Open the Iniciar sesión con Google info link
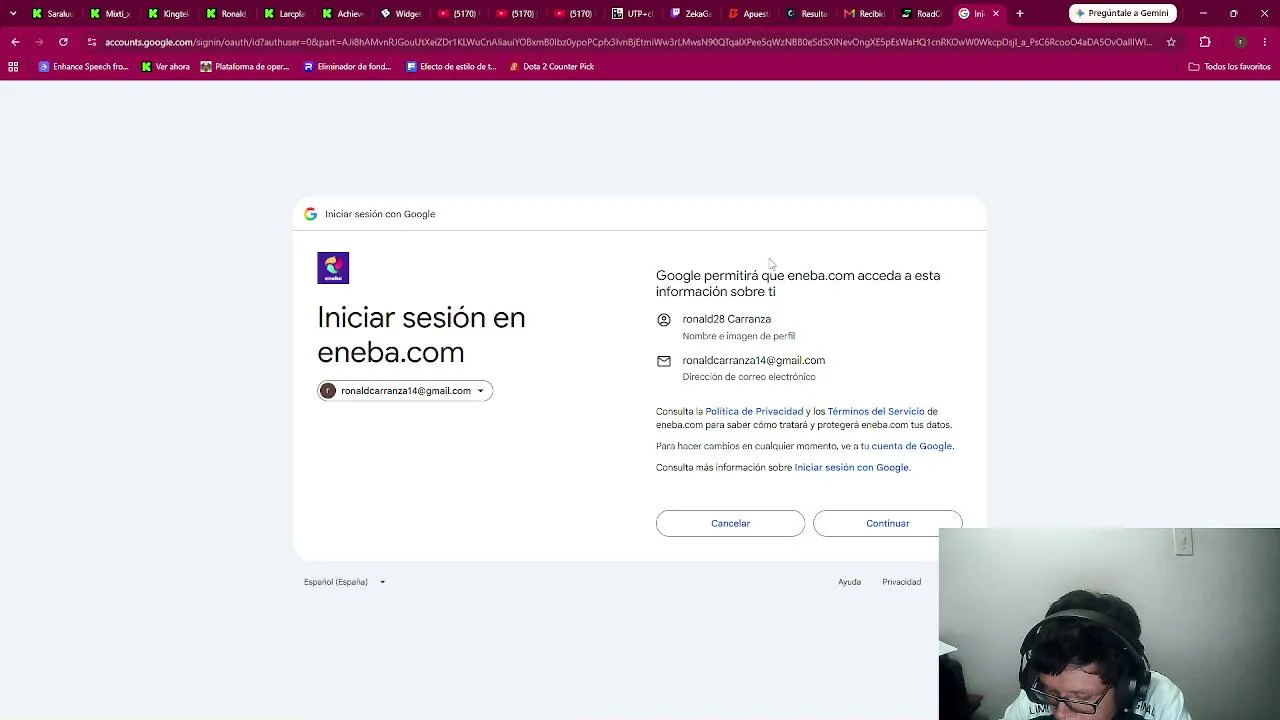This screenshot has height=720, width=1280. [851, 467]
